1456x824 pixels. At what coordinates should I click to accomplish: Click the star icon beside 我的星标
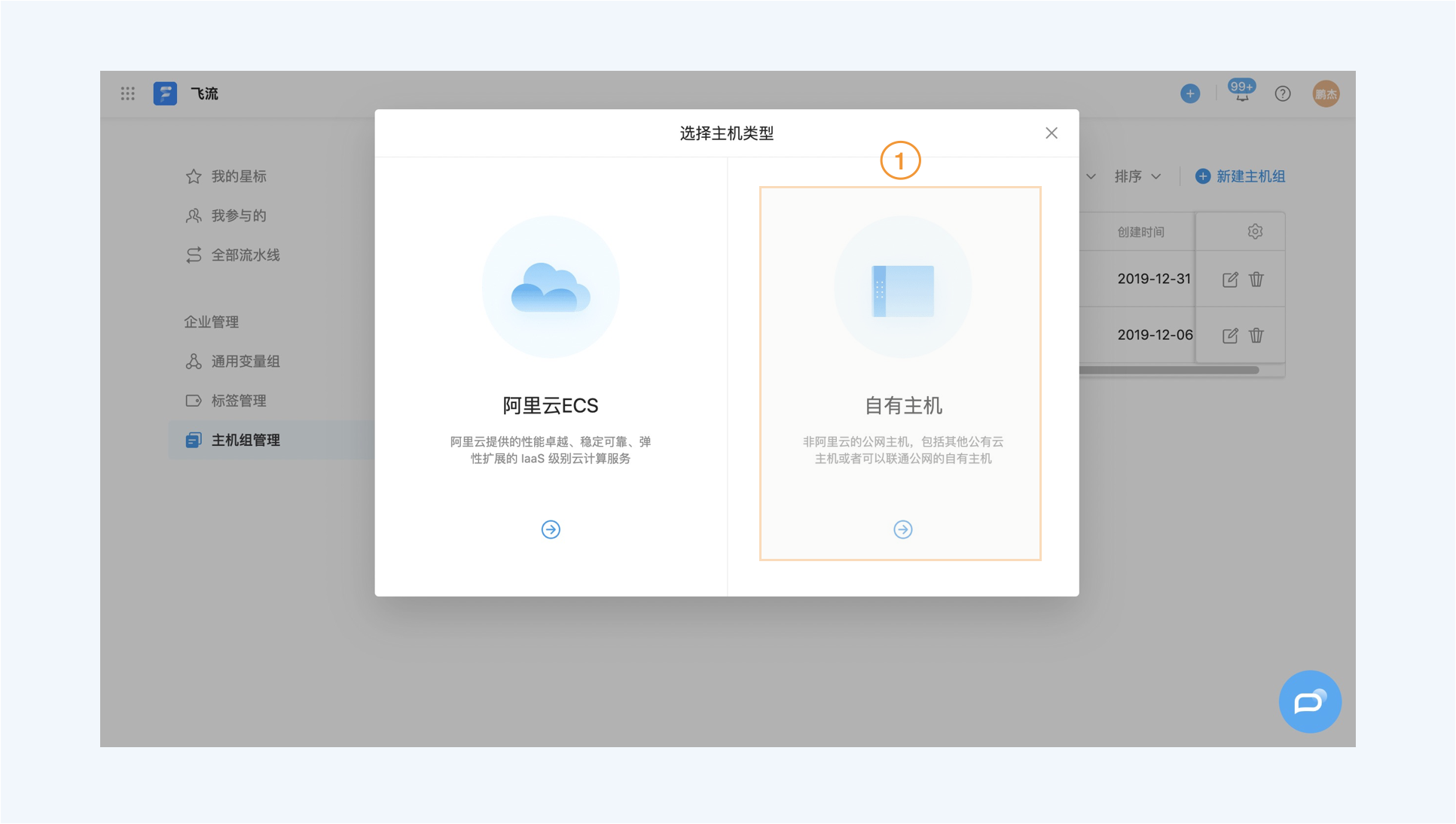point(194,176)
